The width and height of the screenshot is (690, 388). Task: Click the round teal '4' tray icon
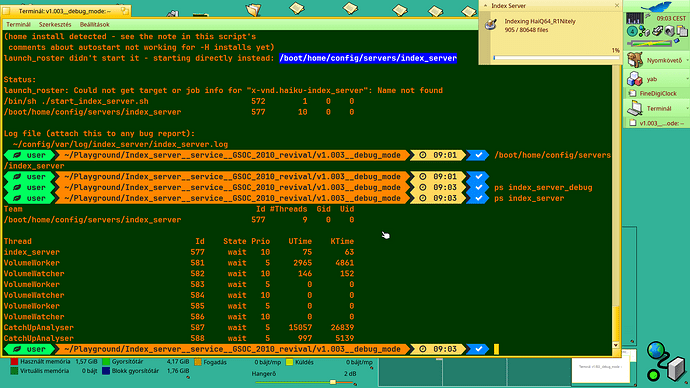[632, 31]
